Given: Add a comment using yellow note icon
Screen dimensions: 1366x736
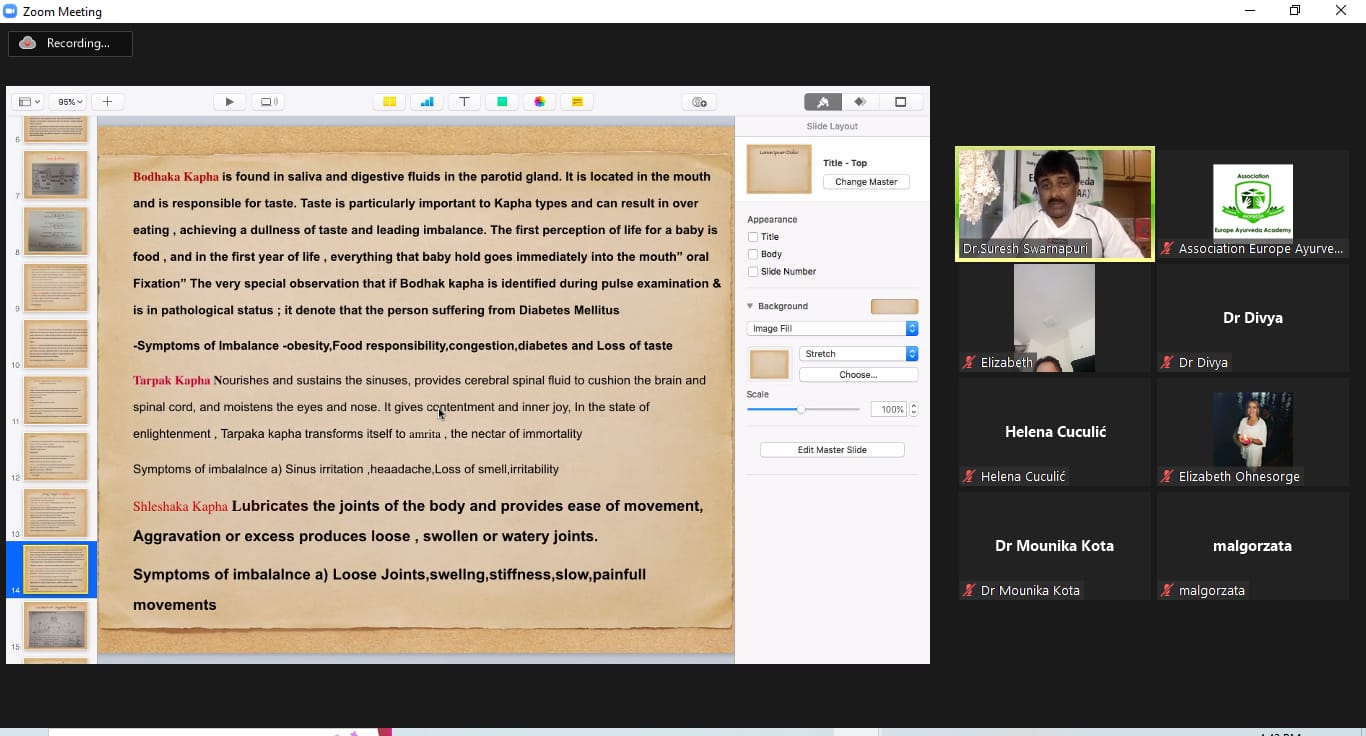Looking at the screenshot, I should tap(577, 102).
